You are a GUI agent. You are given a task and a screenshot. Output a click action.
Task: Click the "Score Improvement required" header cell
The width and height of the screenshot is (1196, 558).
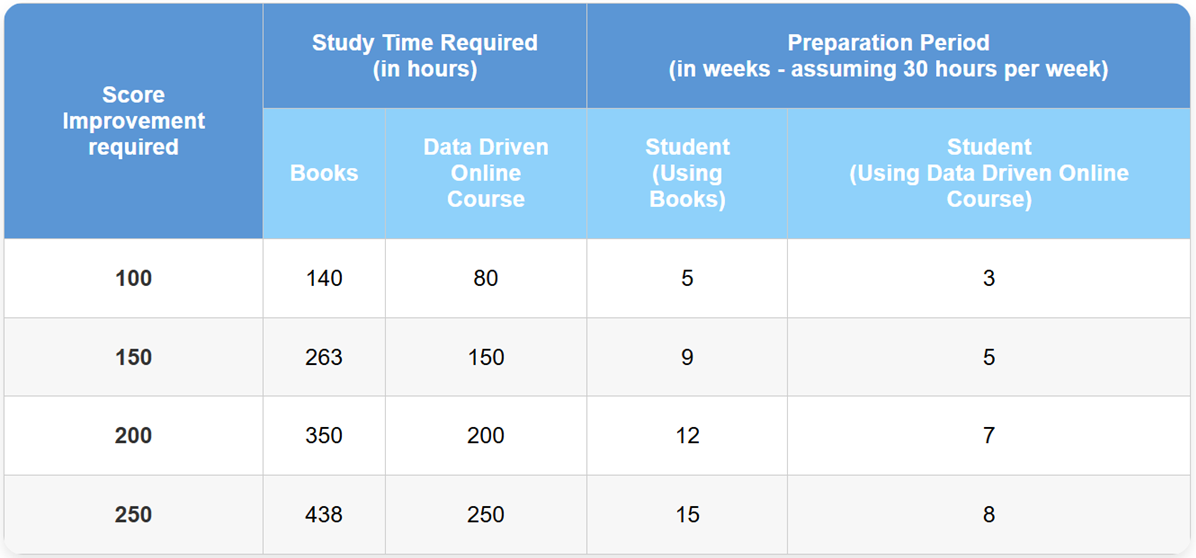[133, 121]
